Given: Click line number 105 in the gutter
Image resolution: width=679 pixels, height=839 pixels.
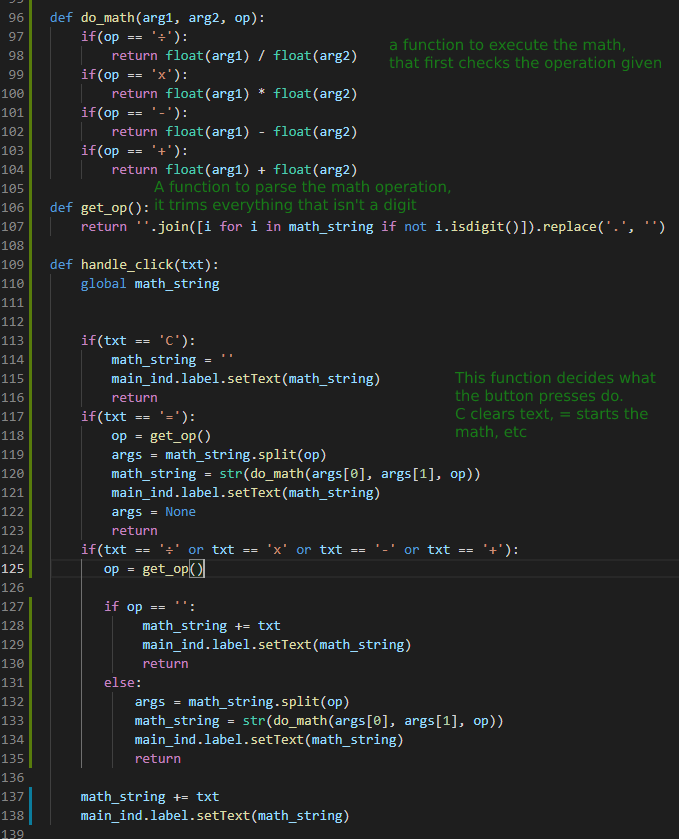Looking at the screenshot, I should tap(12, 189).
